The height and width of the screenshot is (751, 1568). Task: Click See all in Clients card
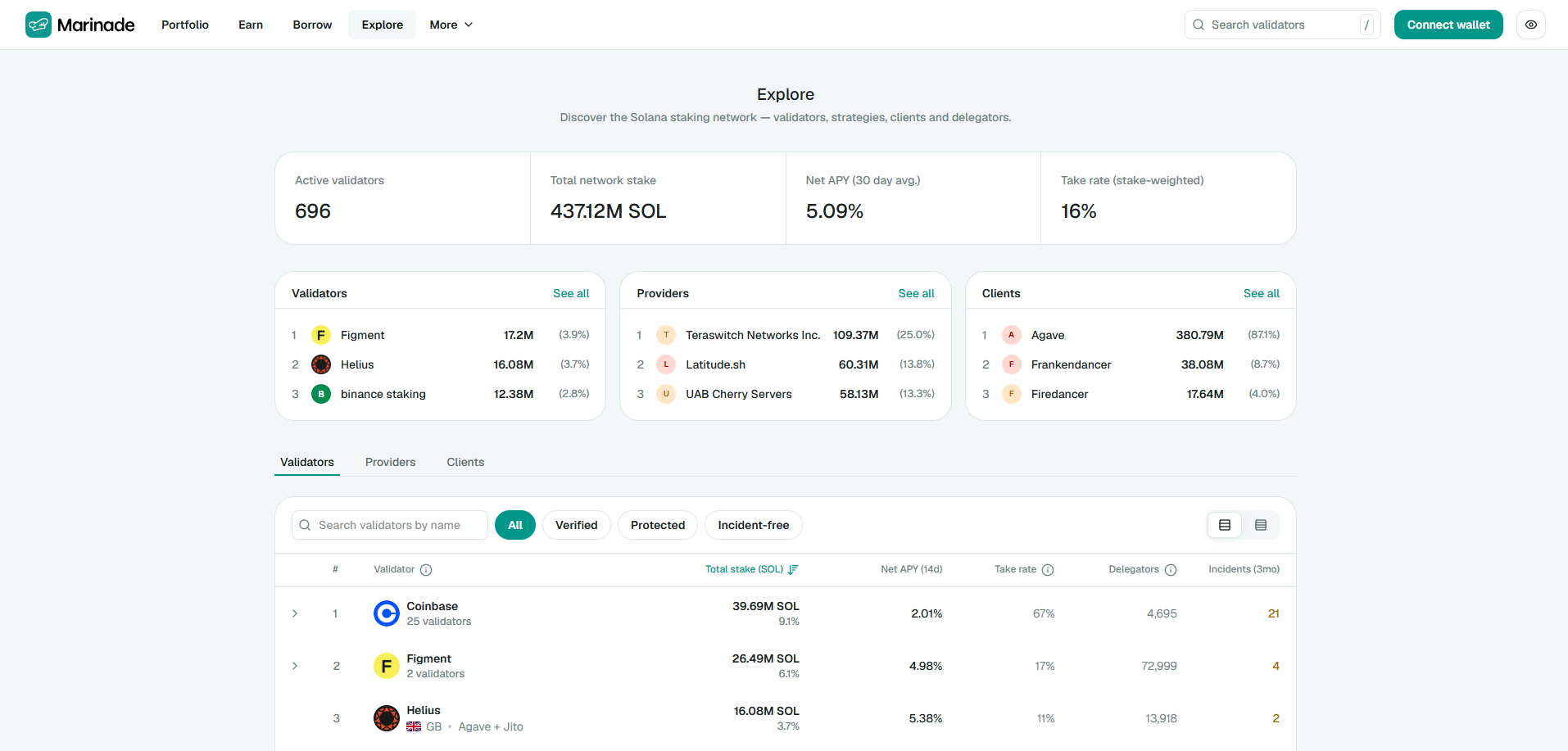click(x=1262, y=293)
